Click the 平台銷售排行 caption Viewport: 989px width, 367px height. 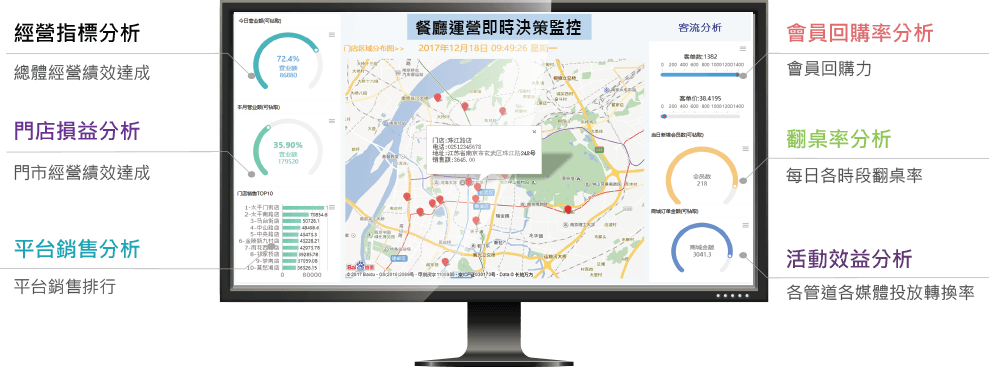point(65,286)
